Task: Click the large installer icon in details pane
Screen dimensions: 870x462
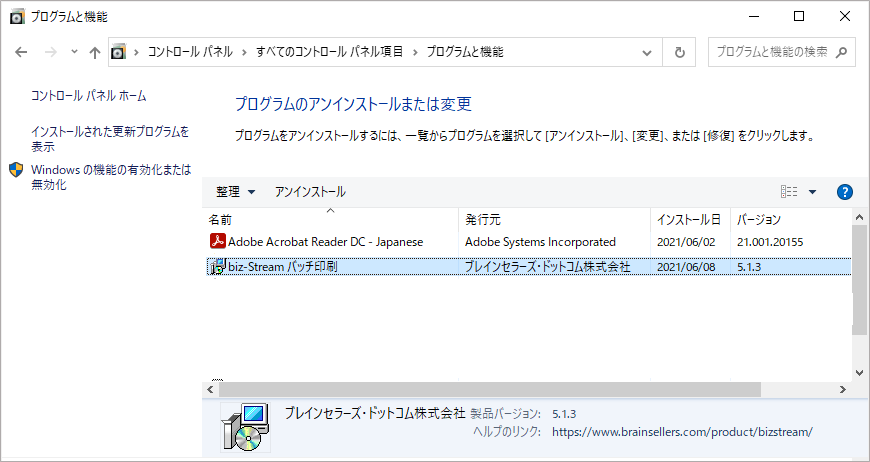Action: (x=245, y=428)
